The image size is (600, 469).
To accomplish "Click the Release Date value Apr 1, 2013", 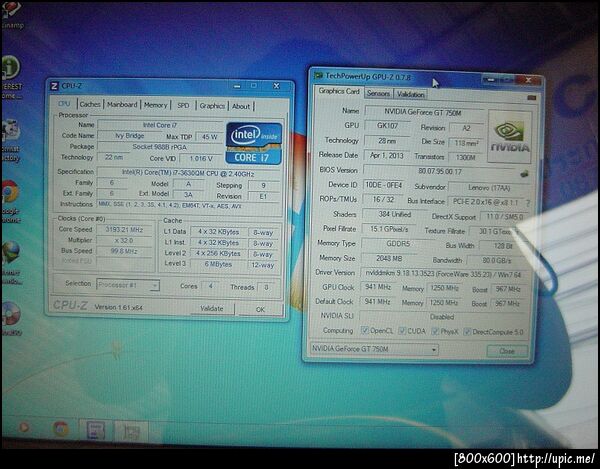I will pyautogui.click(x=386, y=156).
